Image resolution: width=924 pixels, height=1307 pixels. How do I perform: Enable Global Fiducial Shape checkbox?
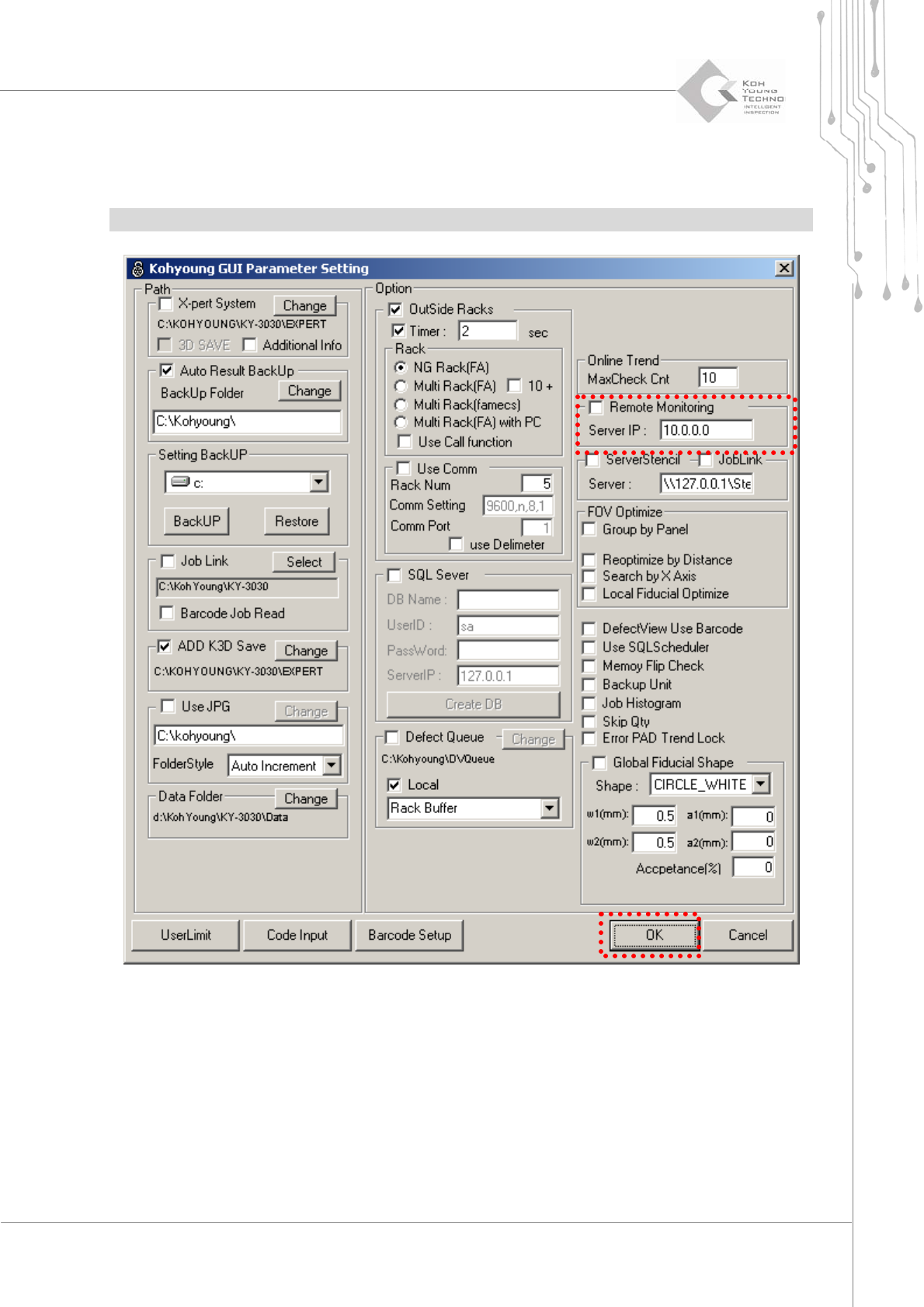(599, 763)
